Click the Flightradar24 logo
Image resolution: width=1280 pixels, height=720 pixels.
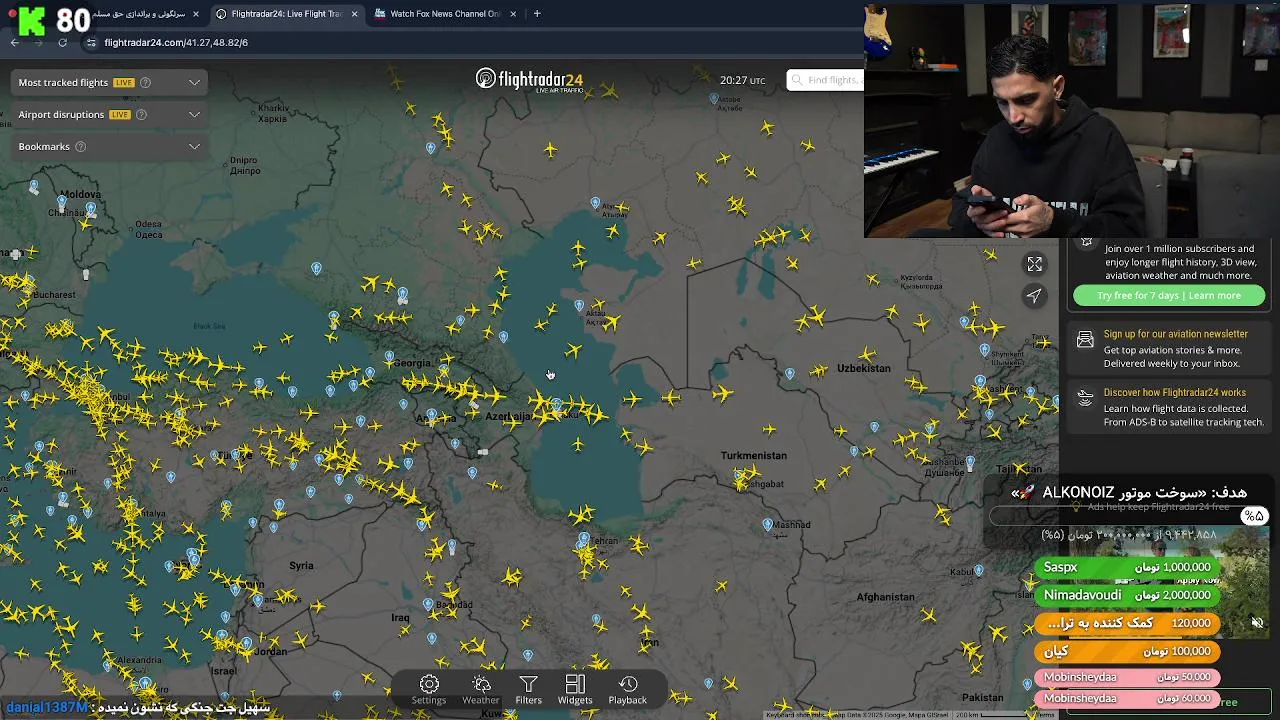(x=529, y=80)
